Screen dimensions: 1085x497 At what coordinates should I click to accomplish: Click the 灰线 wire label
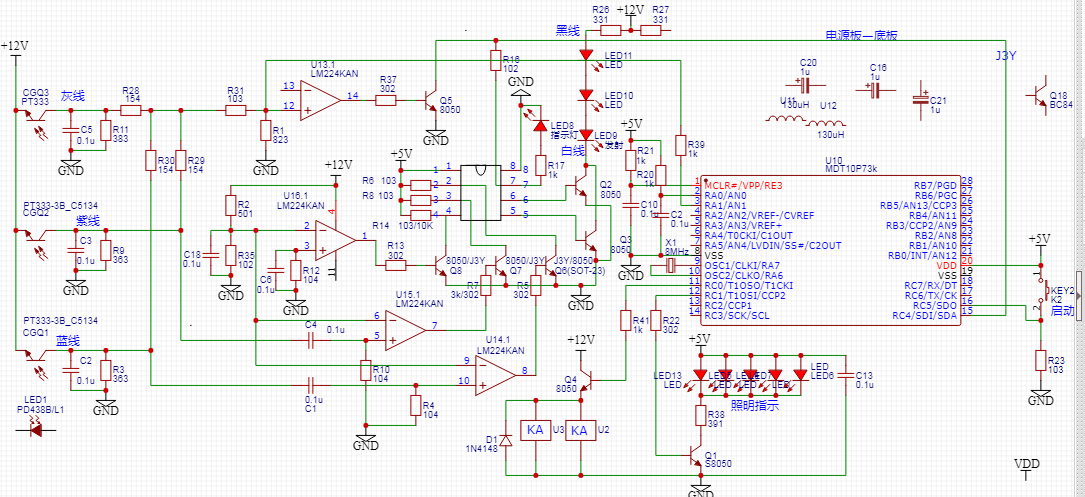tap(73, 96)
